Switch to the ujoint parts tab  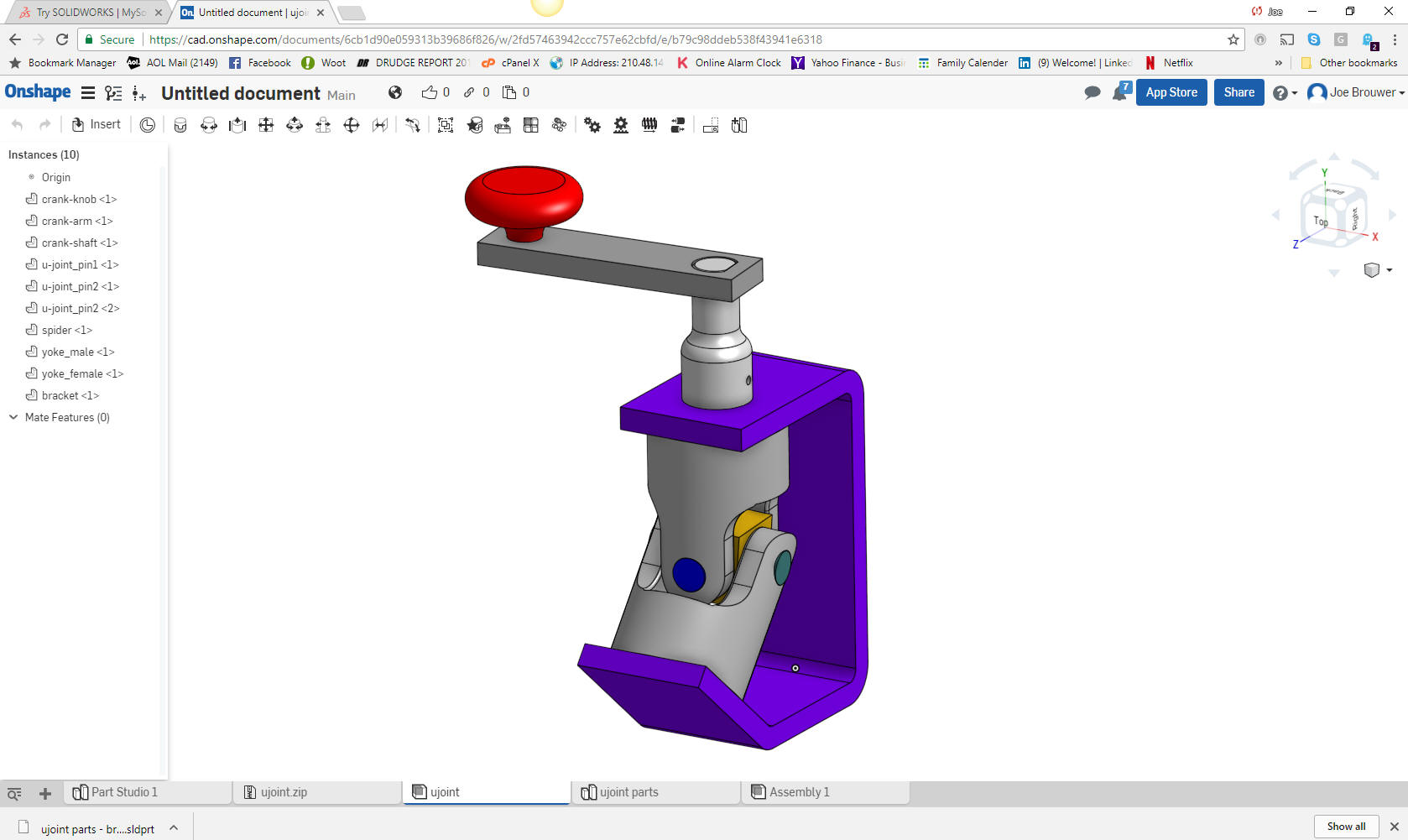pyautogui.click(x=629, y=792)
